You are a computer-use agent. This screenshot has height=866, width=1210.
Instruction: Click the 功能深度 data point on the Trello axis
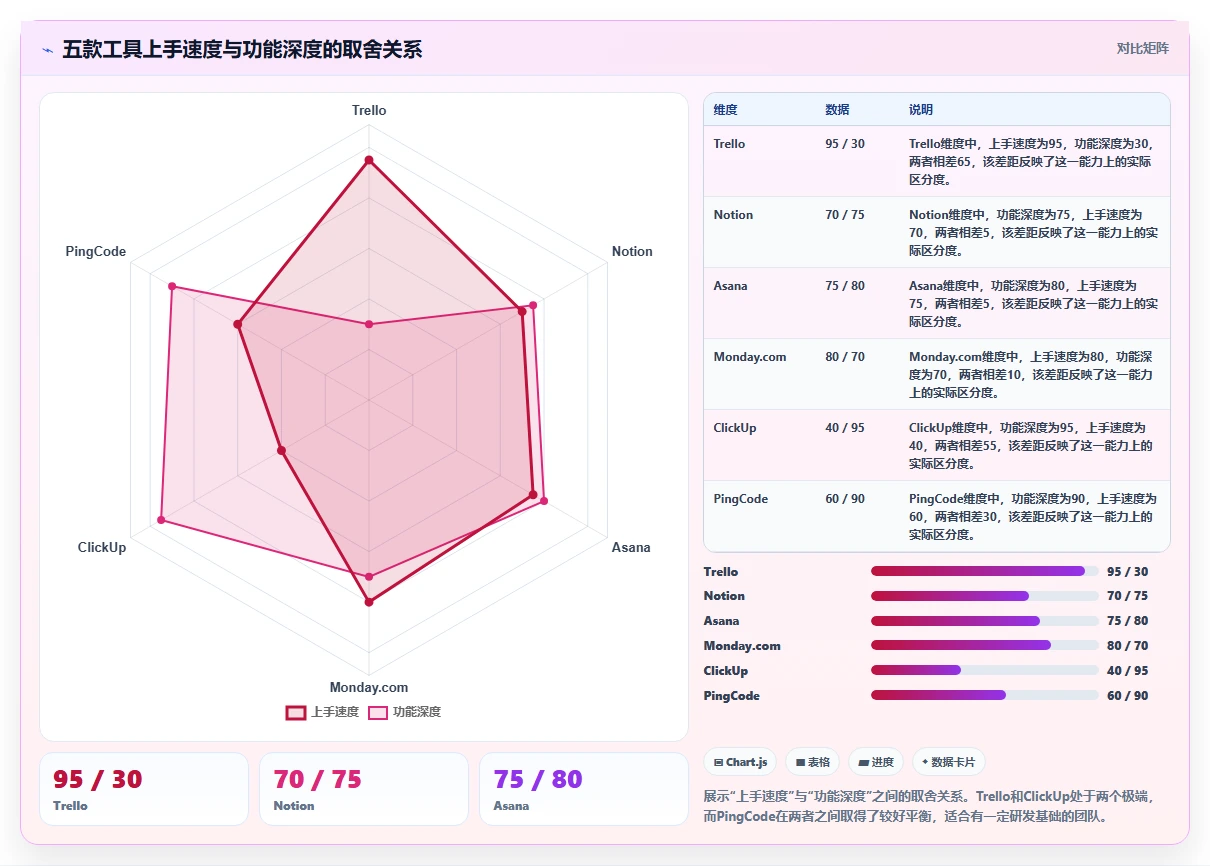click(369, 324)
